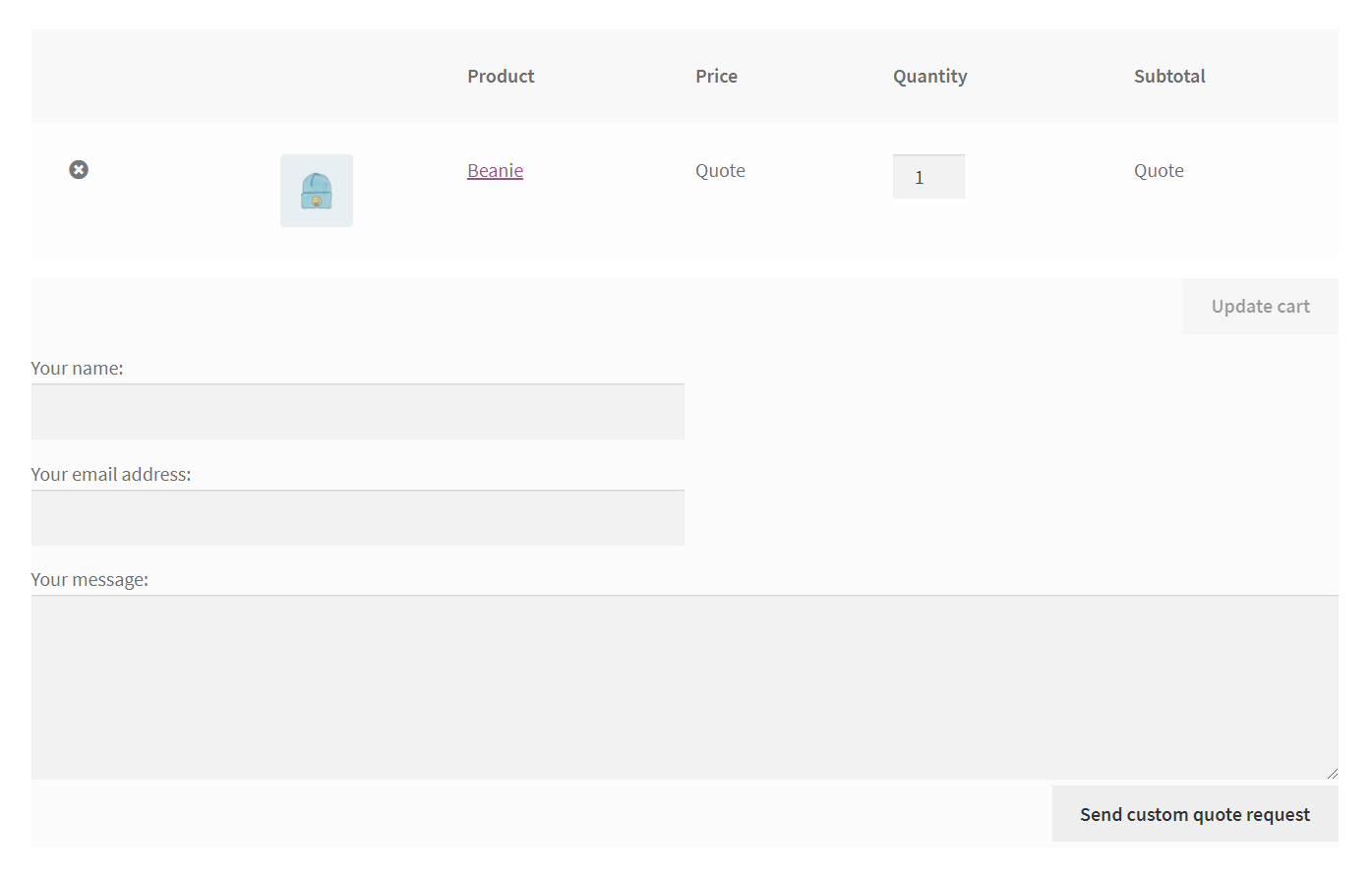Image resolution: width=1372 pixels, height=876 pixels.
Task: Click the Your message label text
Action: (x=90, y=579)
